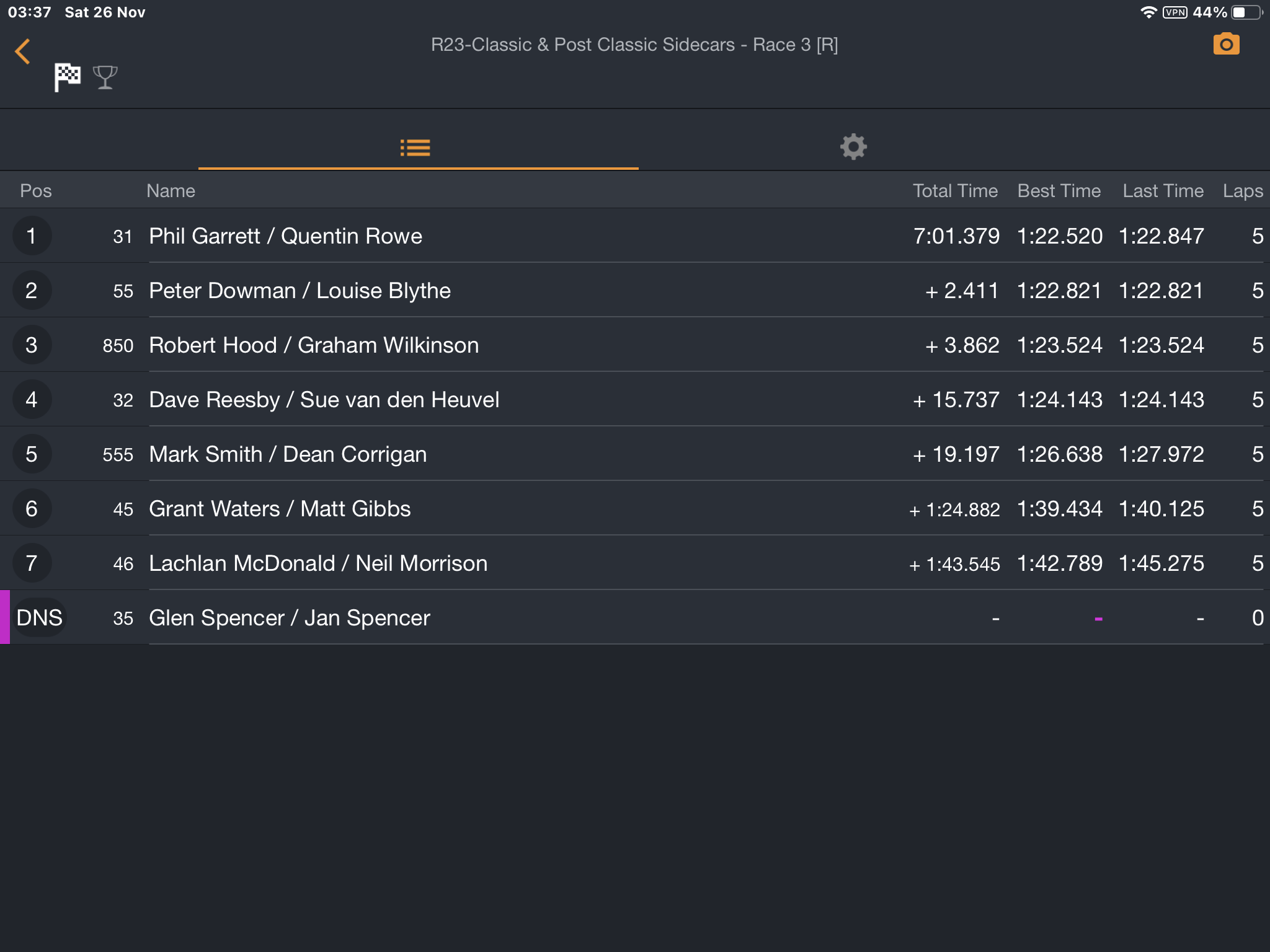This screenshot has height=952, width=1270.
Task: Sort by the Pos column header
Action: 36,191
